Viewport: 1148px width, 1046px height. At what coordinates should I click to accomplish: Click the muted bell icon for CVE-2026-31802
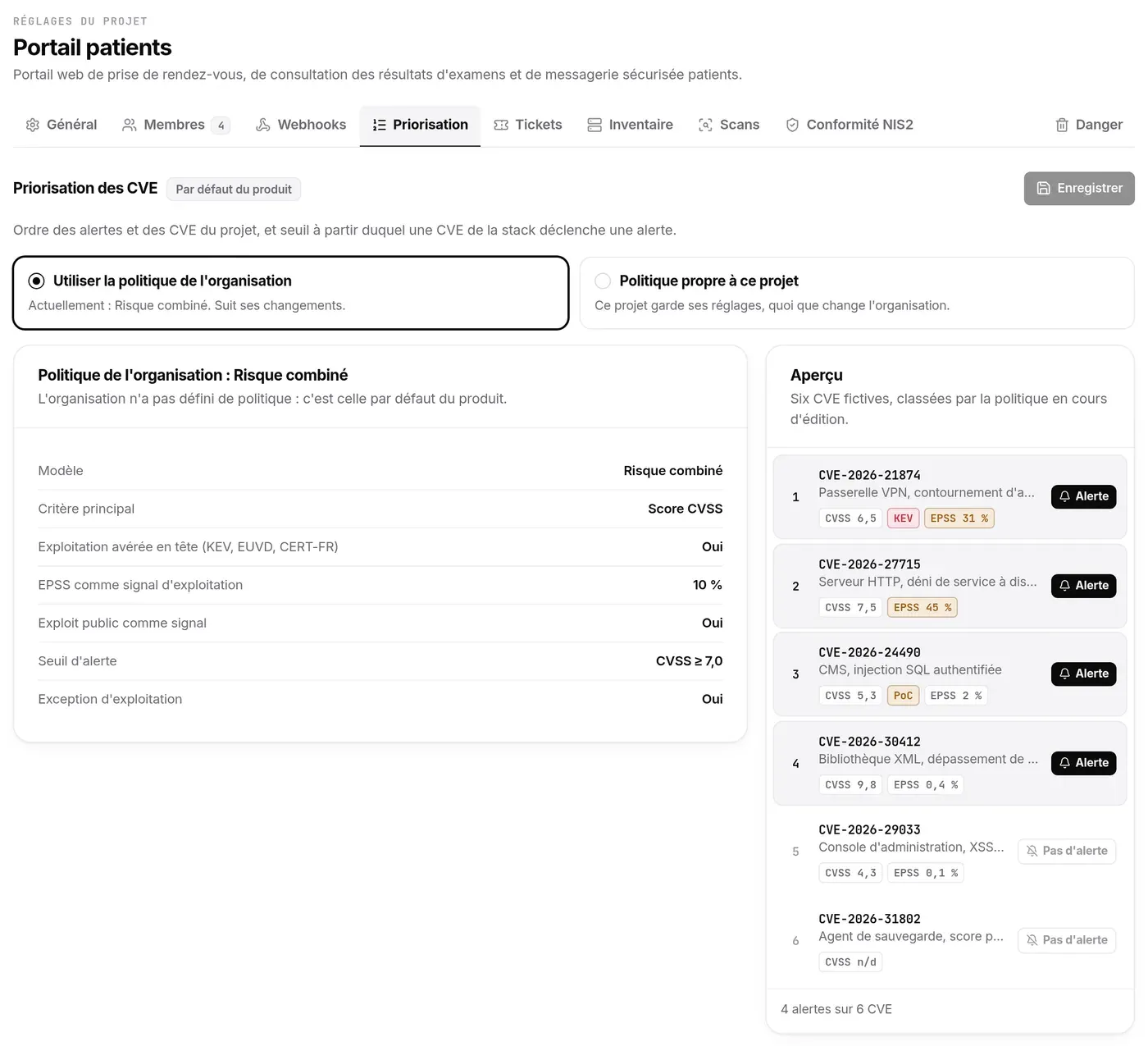pyautogui.click(x=1032, y=940)
